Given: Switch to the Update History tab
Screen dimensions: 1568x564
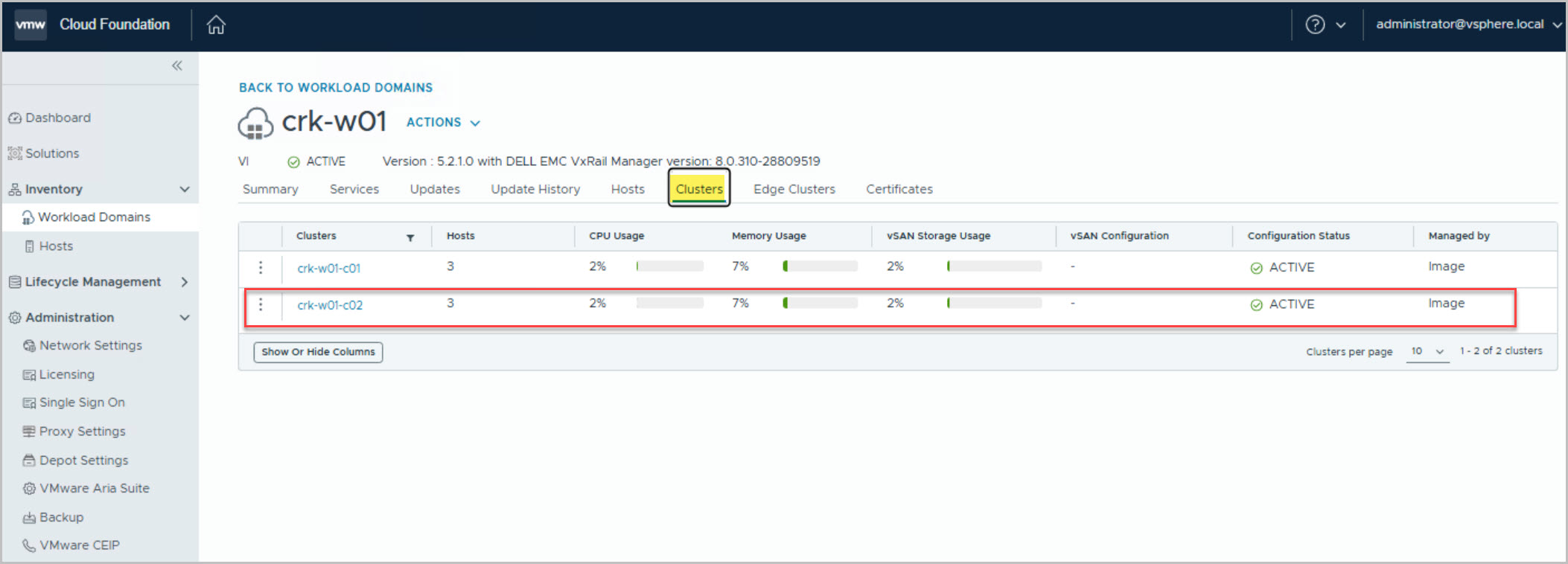Looking at the screenshot, I should [x=535, y=189].
